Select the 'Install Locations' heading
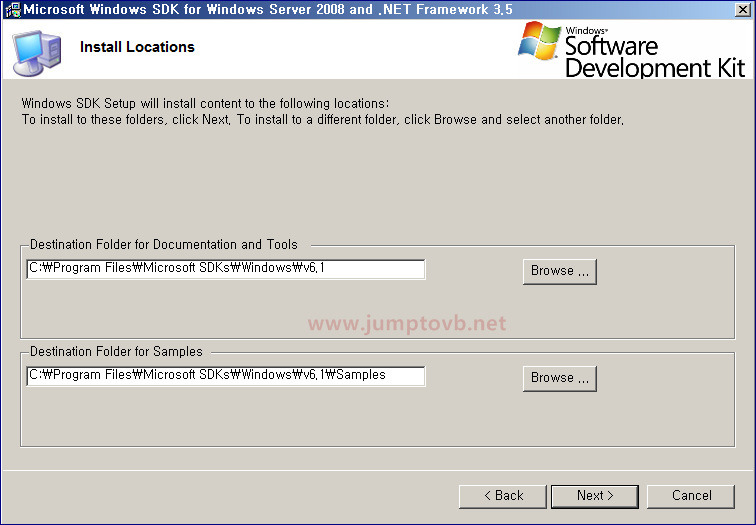The height and width of the screenshot is (525, 756). pos(137,47)
